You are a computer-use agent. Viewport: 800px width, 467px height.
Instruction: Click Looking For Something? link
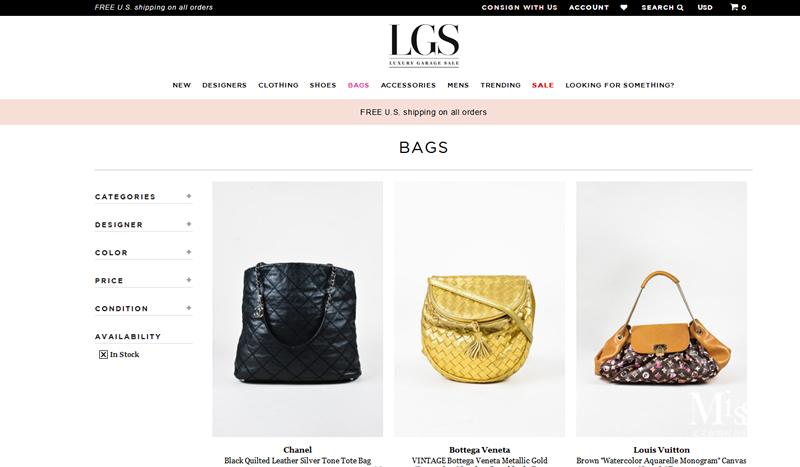pos(620,85)
